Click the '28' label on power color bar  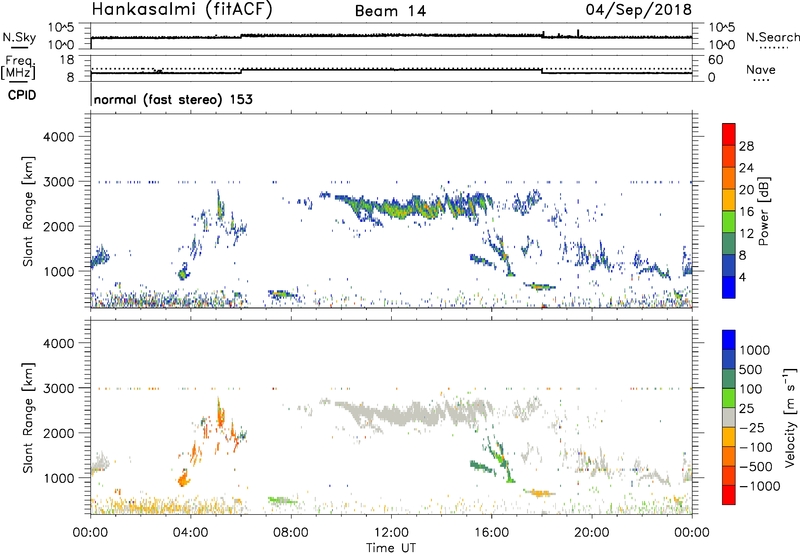pos(746,146)
